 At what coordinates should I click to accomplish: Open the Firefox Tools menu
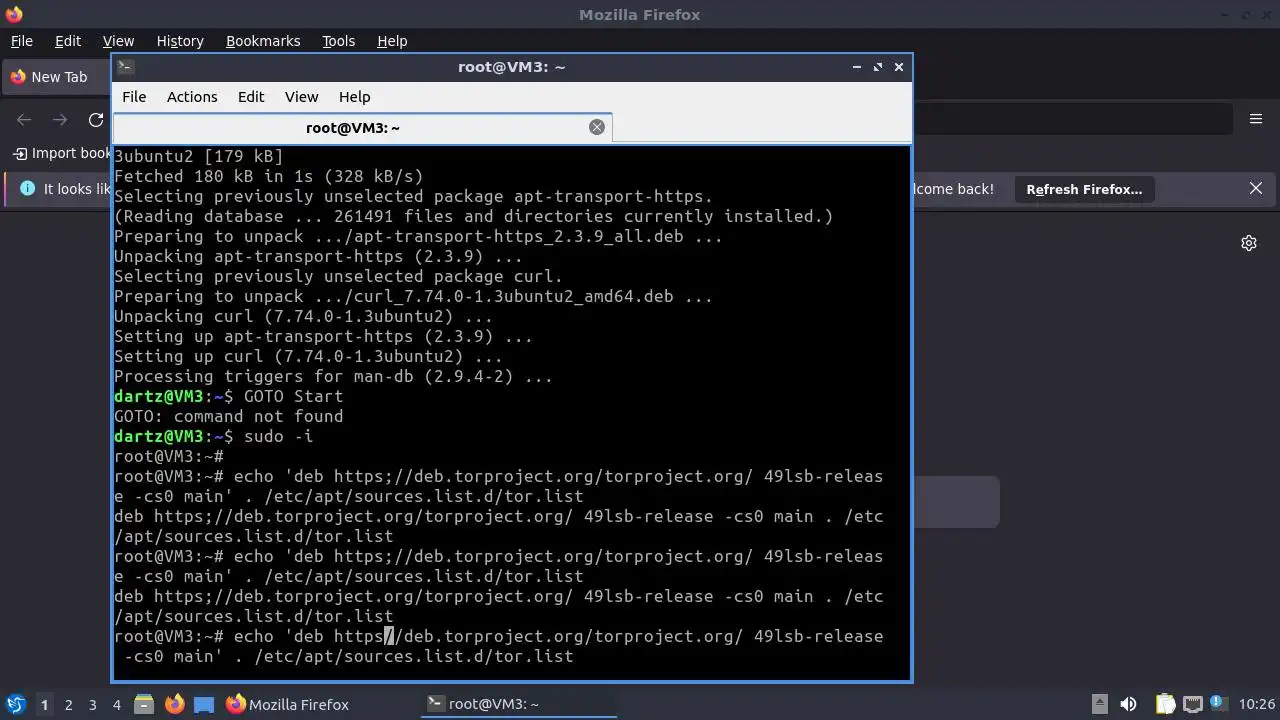click(x=339, y=41)
